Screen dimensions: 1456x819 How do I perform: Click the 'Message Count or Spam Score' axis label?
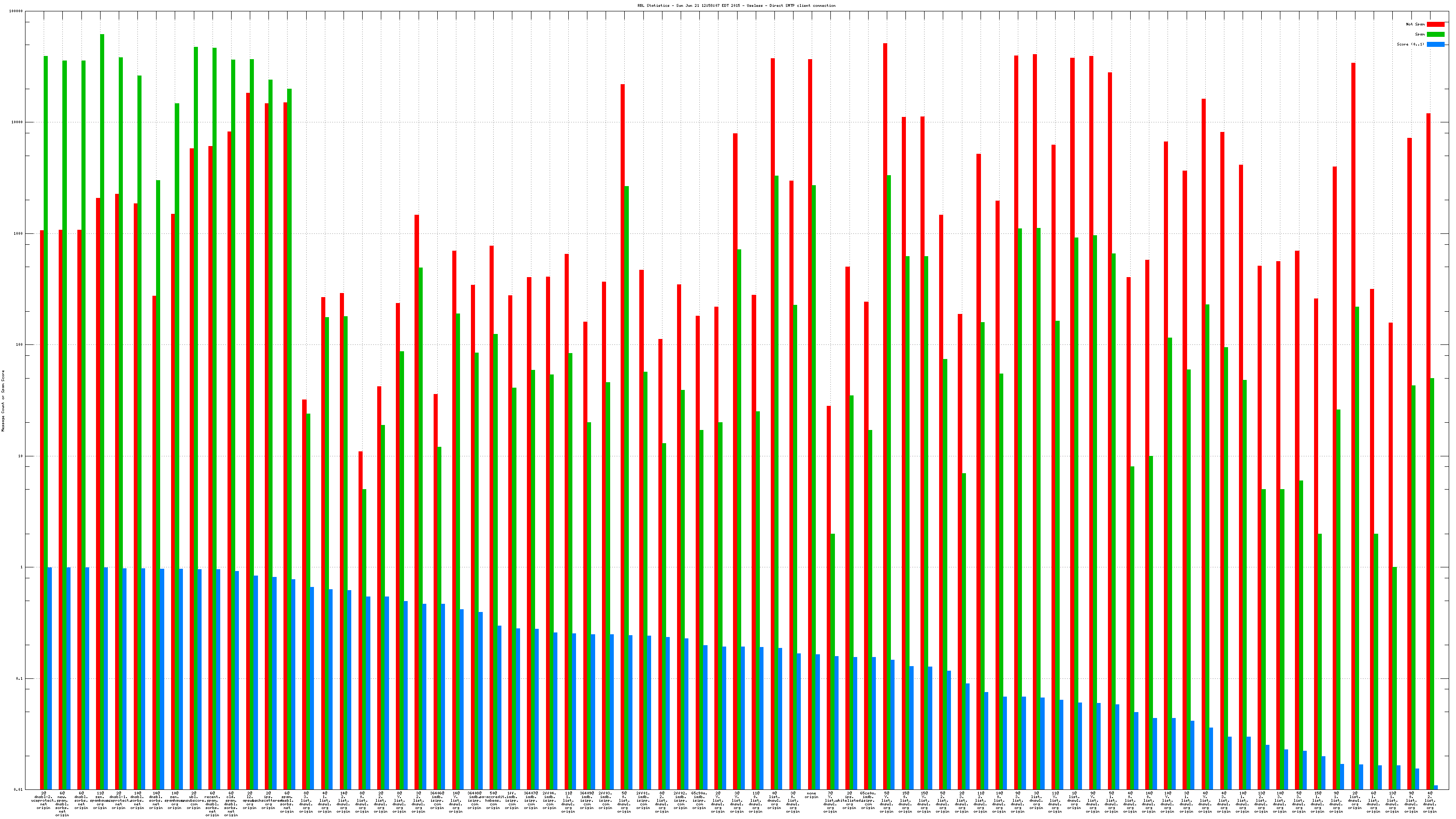point(3,401)
